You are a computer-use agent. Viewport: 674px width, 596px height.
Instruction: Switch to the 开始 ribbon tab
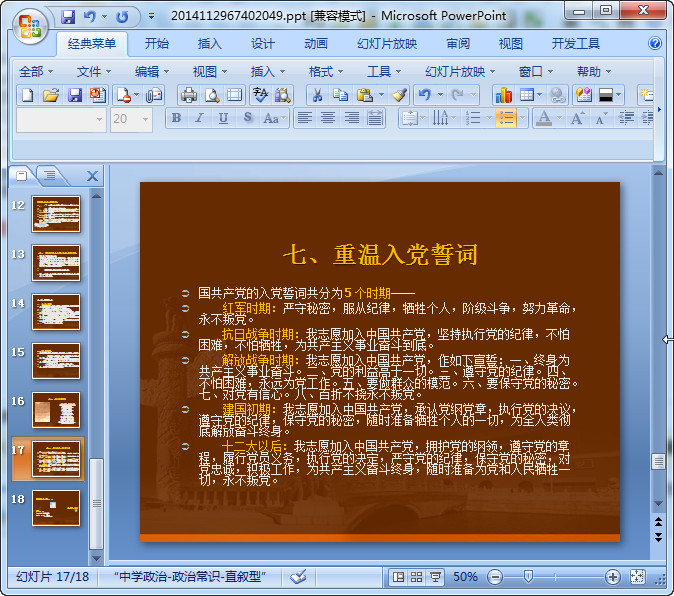point(156,43)
